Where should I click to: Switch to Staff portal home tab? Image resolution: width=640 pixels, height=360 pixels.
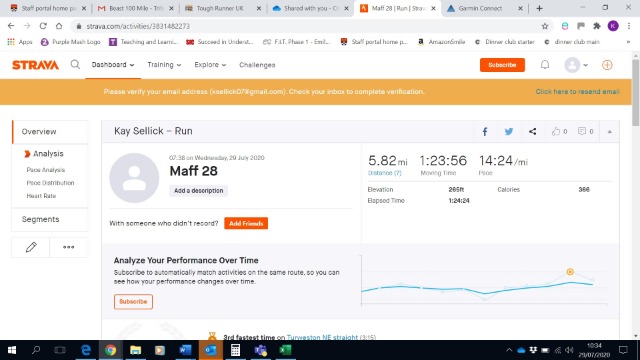click(x=48, y=8)
